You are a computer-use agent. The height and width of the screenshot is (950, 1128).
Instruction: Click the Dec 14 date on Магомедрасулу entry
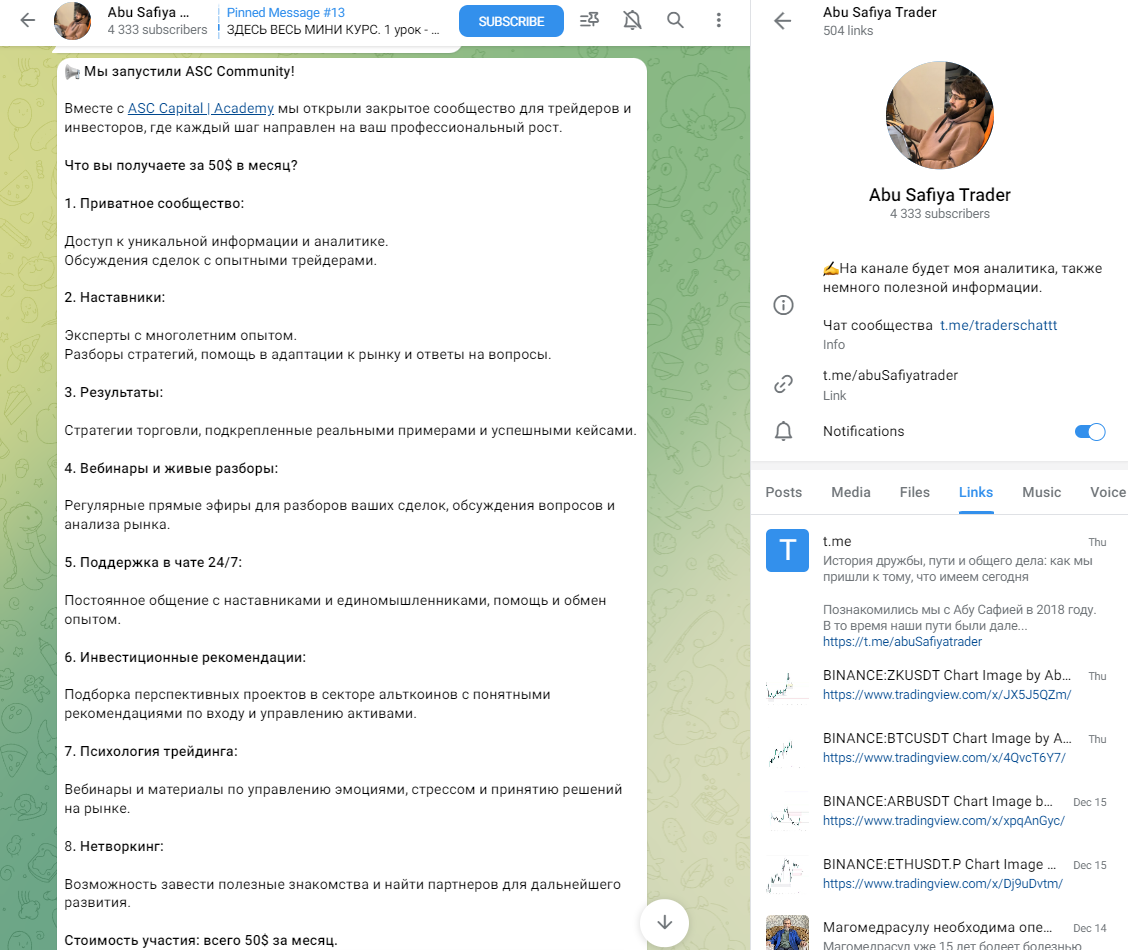(x=1090, y=928)
